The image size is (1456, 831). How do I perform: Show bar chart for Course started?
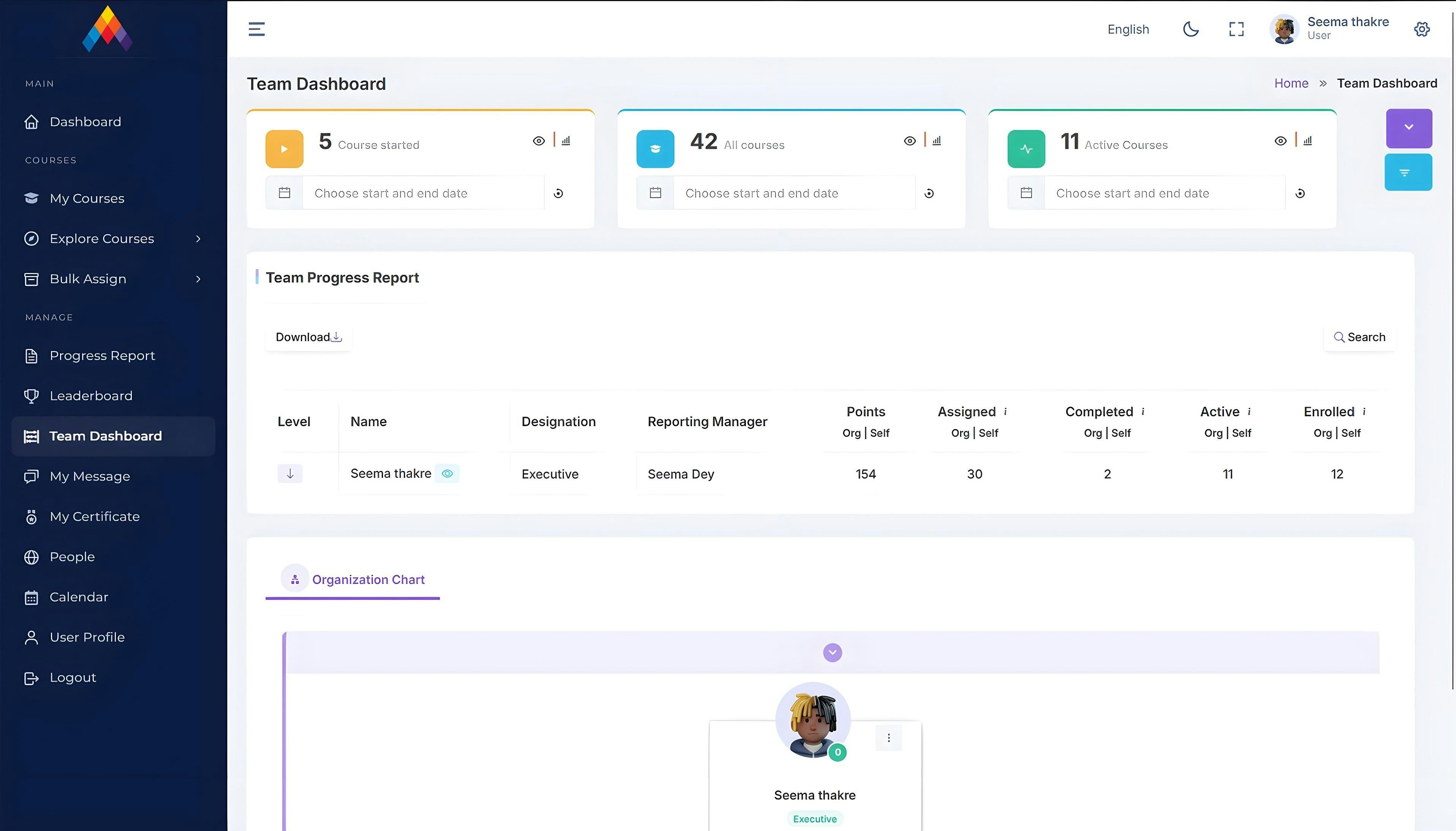pyautogui.click(x=566, y=140)
